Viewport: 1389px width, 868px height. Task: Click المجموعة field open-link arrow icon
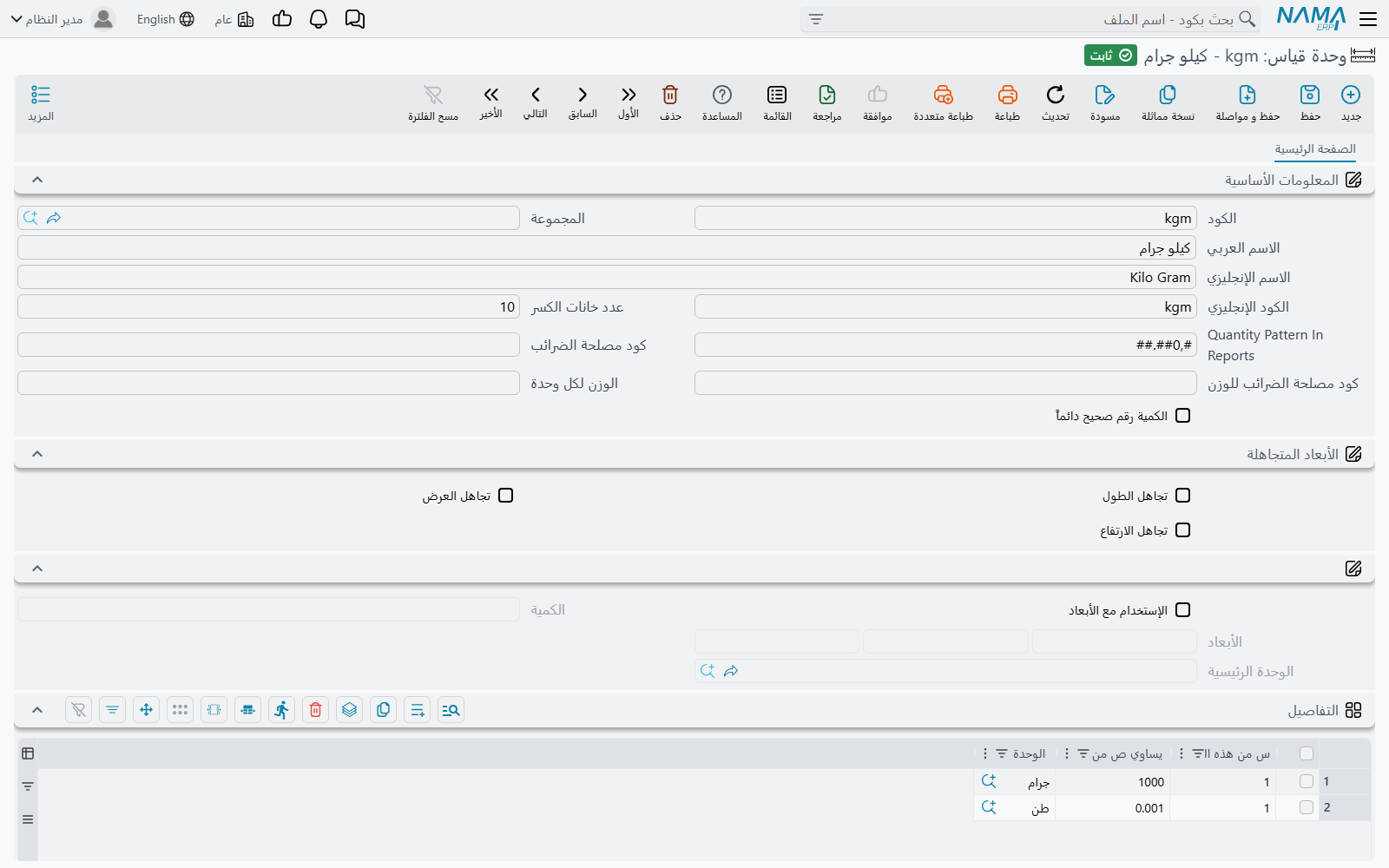[54, 218]
